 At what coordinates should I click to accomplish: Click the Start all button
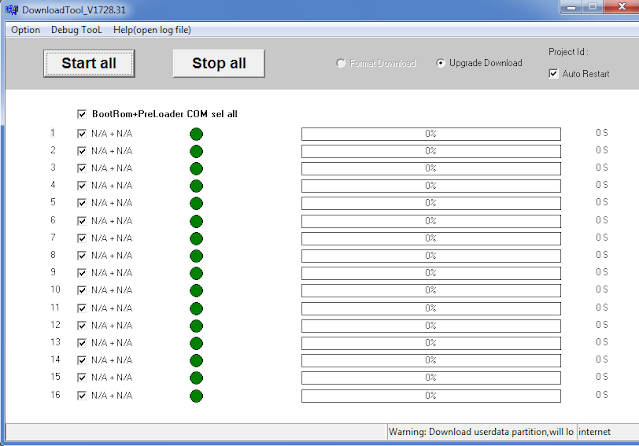[x=89, y=63]
